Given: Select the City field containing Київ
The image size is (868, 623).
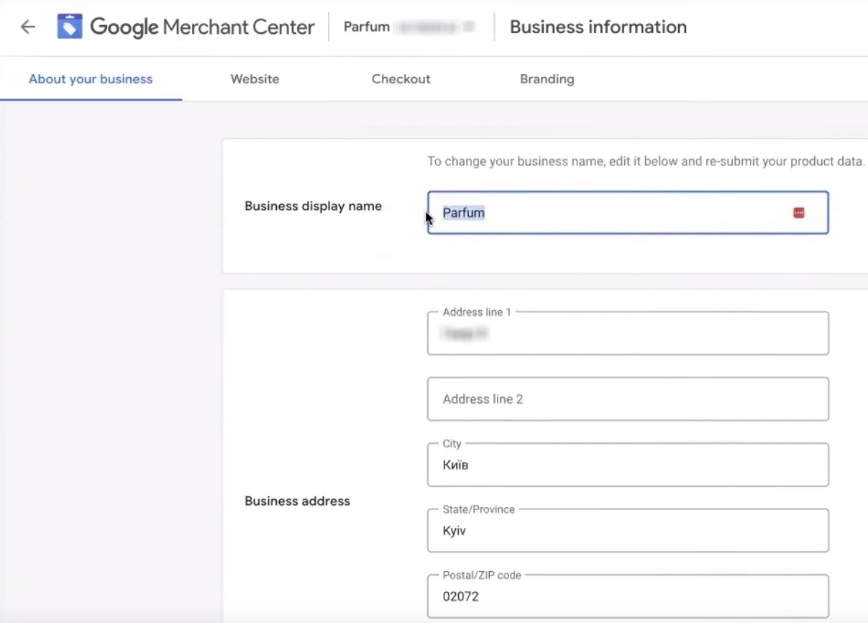Looking at the screenshot, I should pos(627,465).
